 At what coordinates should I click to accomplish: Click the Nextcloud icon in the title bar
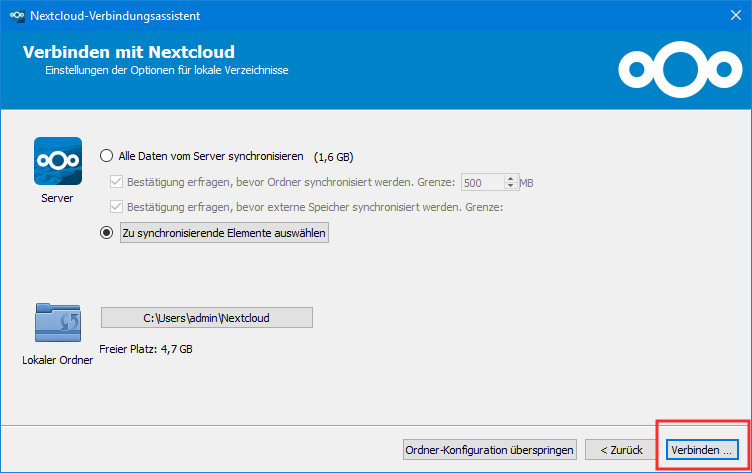click(15, 14)
